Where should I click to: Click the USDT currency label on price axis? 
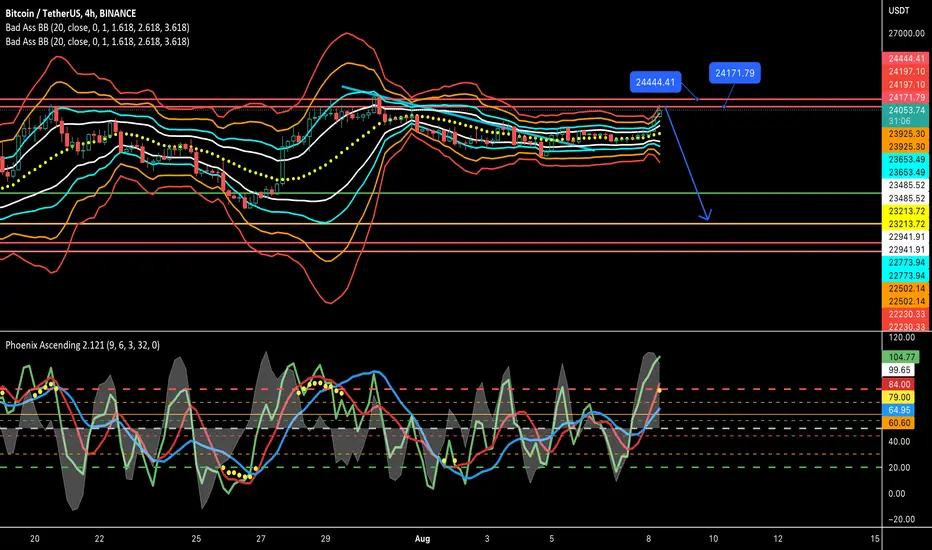(899, 11)
